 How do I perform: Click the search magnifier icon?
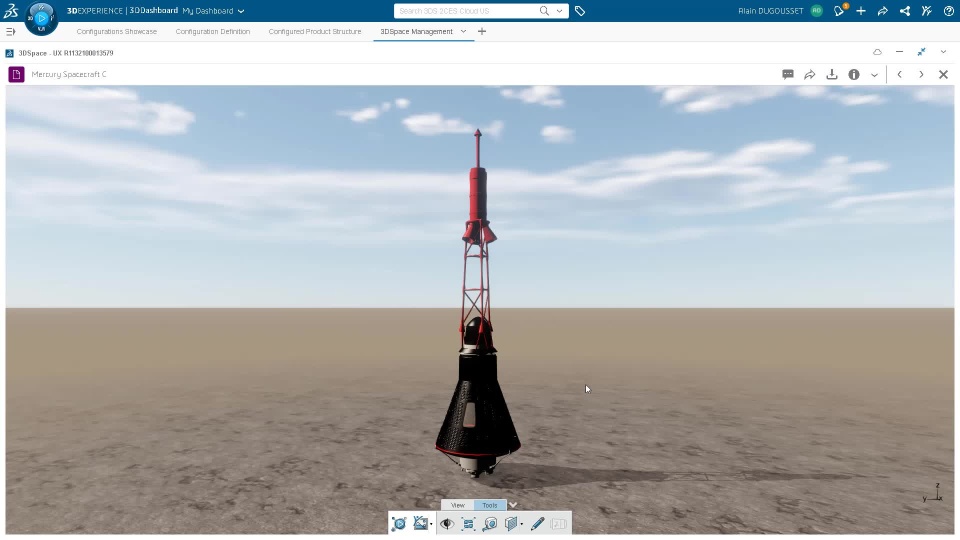pos(544,10)
